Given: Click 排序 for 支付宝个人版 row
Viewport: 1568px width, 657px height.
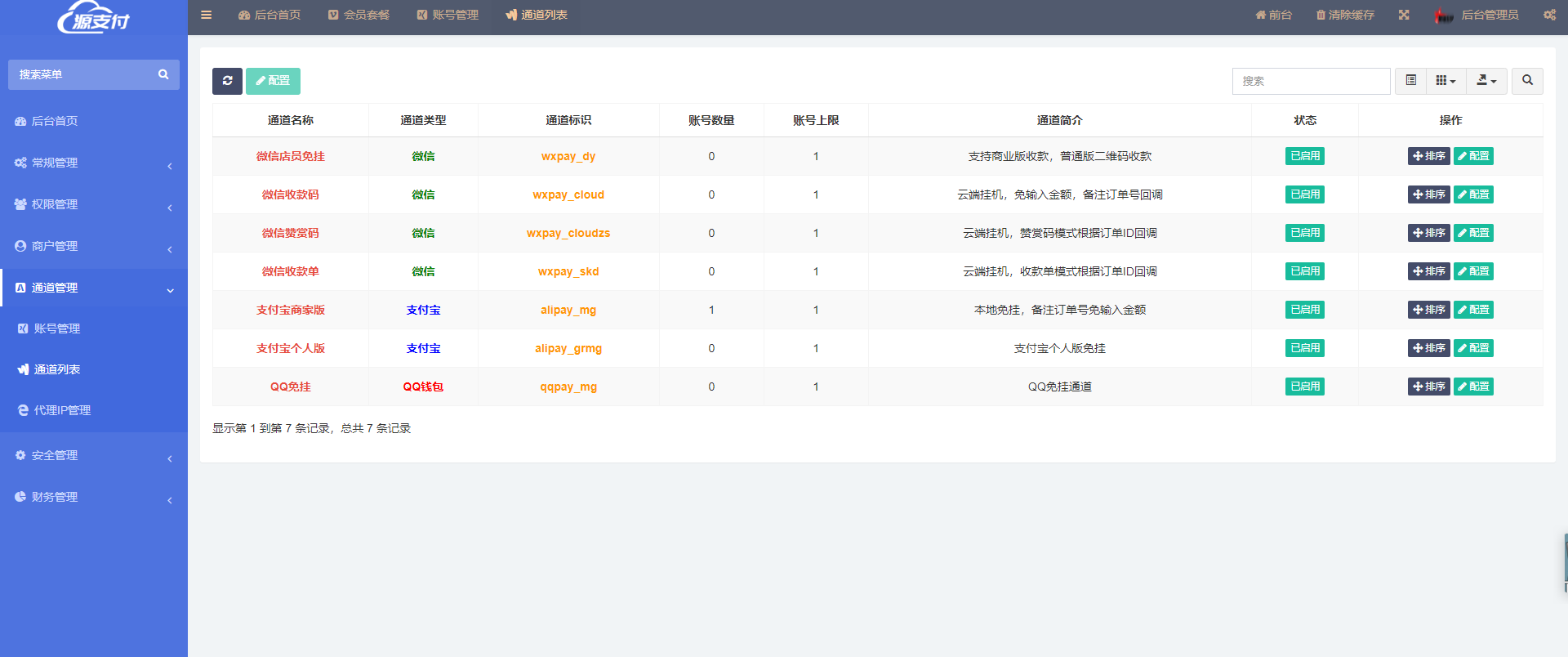Looking at the screenshot, I should pos(1428,348).
